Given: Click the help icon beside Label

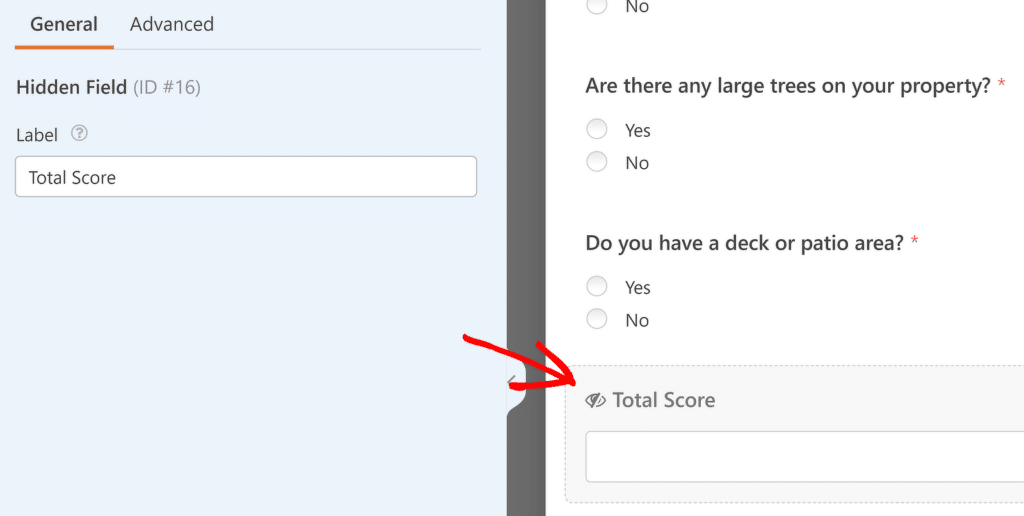Looking at the screenshot, I should [x=79, y=134].
